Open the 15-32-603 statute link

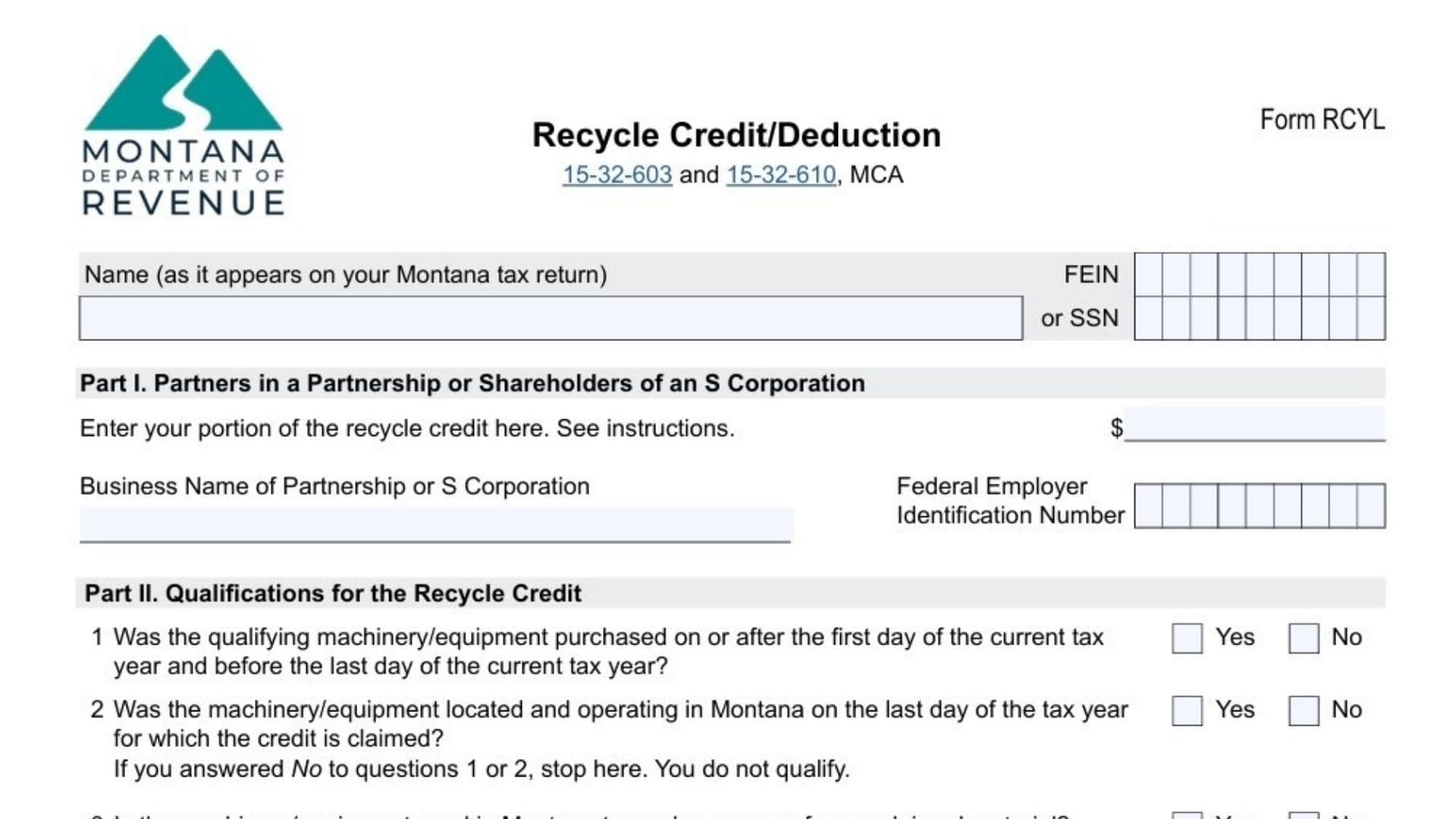[x=617, y=175]
